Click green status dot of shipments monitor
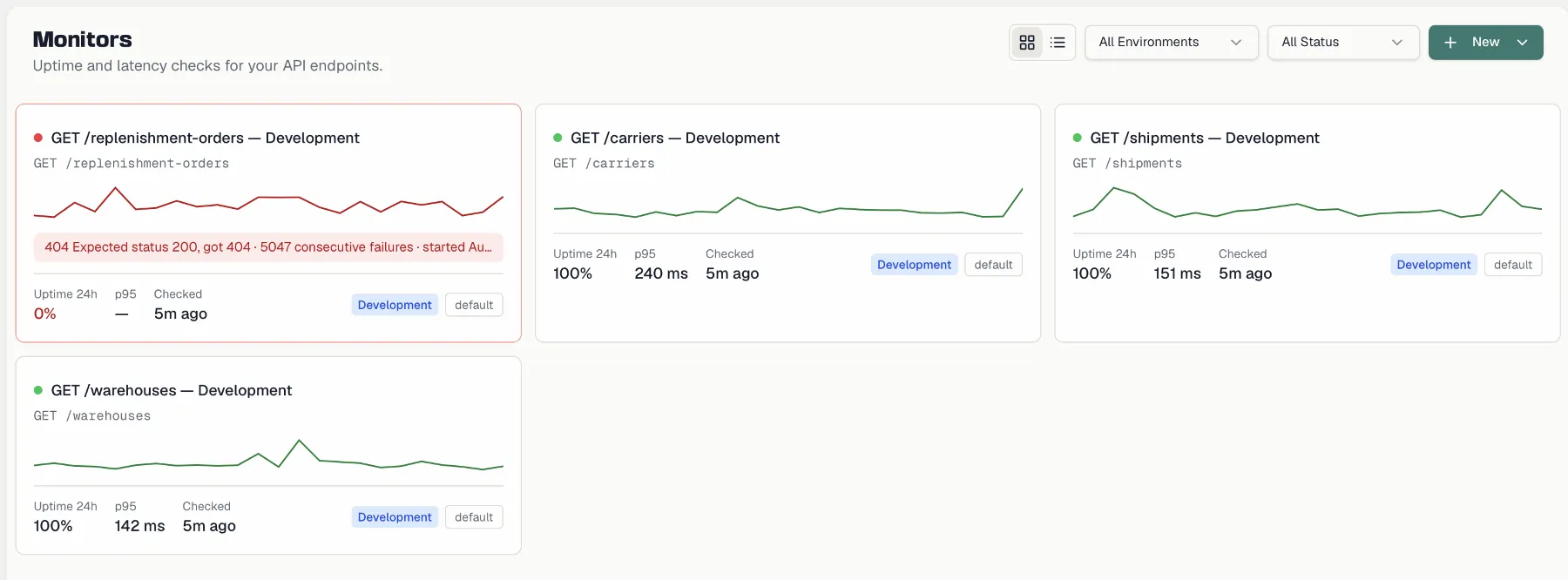Image resolution: width=1568 pixels, height=580 pixels. 1078,138
